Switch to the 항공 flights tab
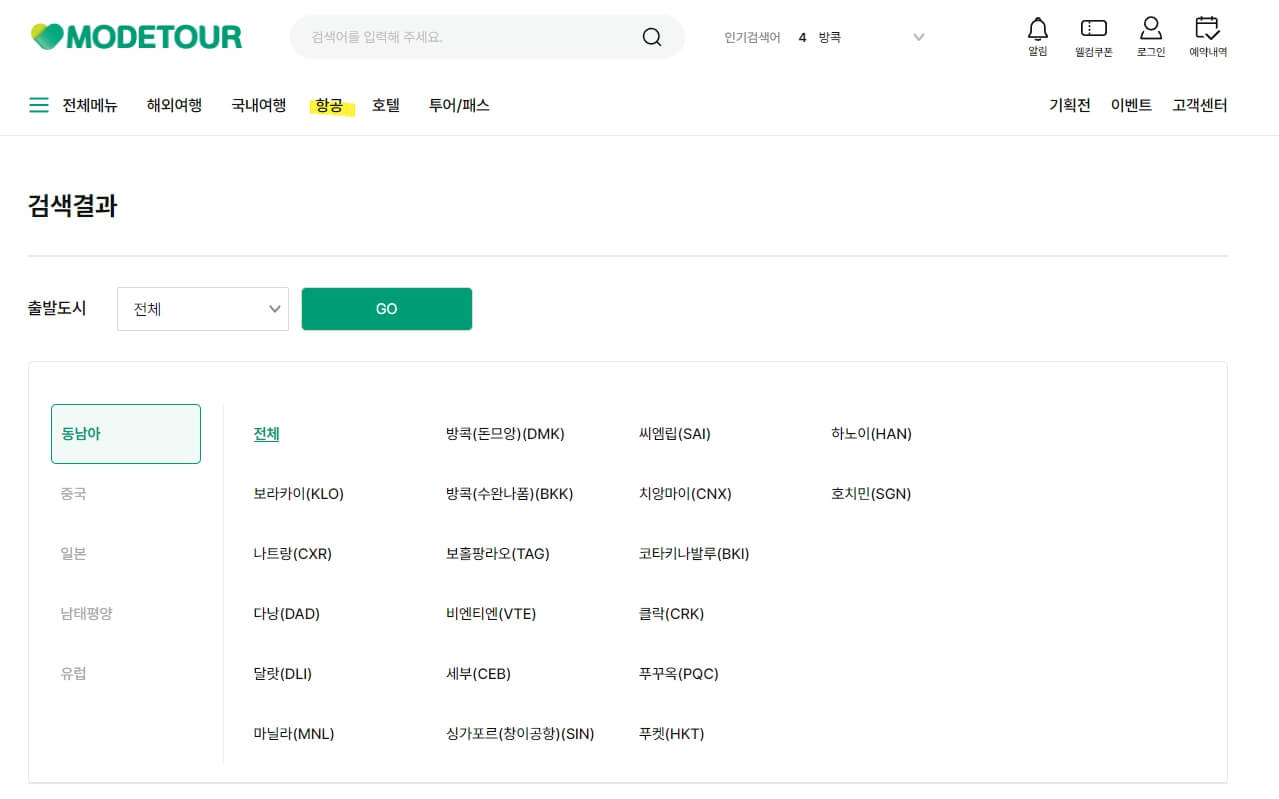The height and width of the screenshot is (799, 1279). coord(329,104)
